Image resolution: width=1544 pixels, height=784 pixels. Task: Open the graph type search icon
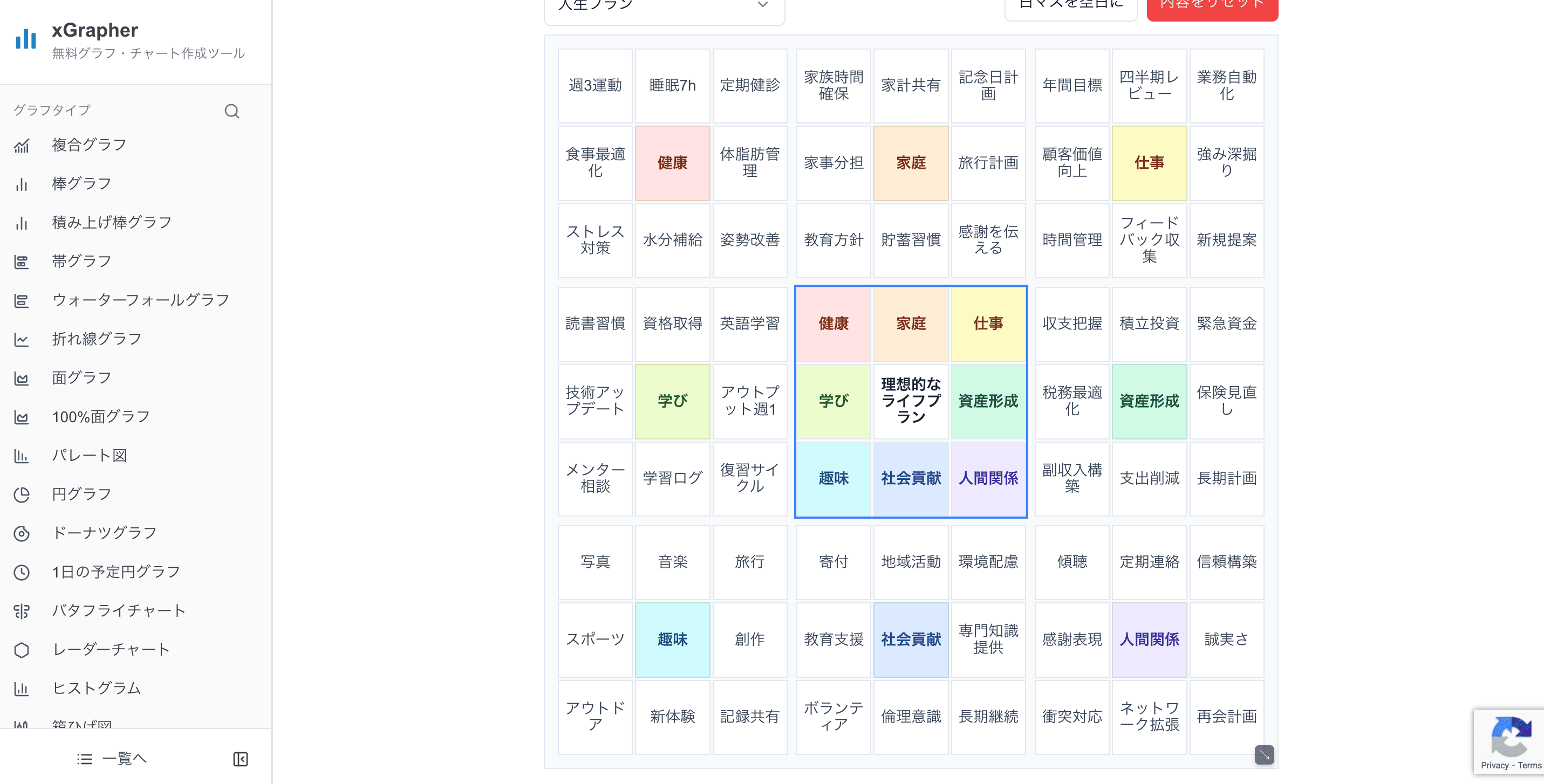(x=232, y=111)
